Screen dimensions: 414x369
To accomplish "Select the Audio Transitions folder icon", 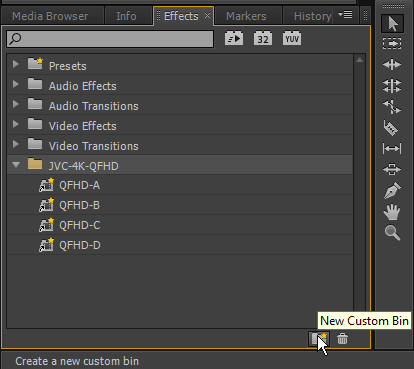I will point(35,104).
